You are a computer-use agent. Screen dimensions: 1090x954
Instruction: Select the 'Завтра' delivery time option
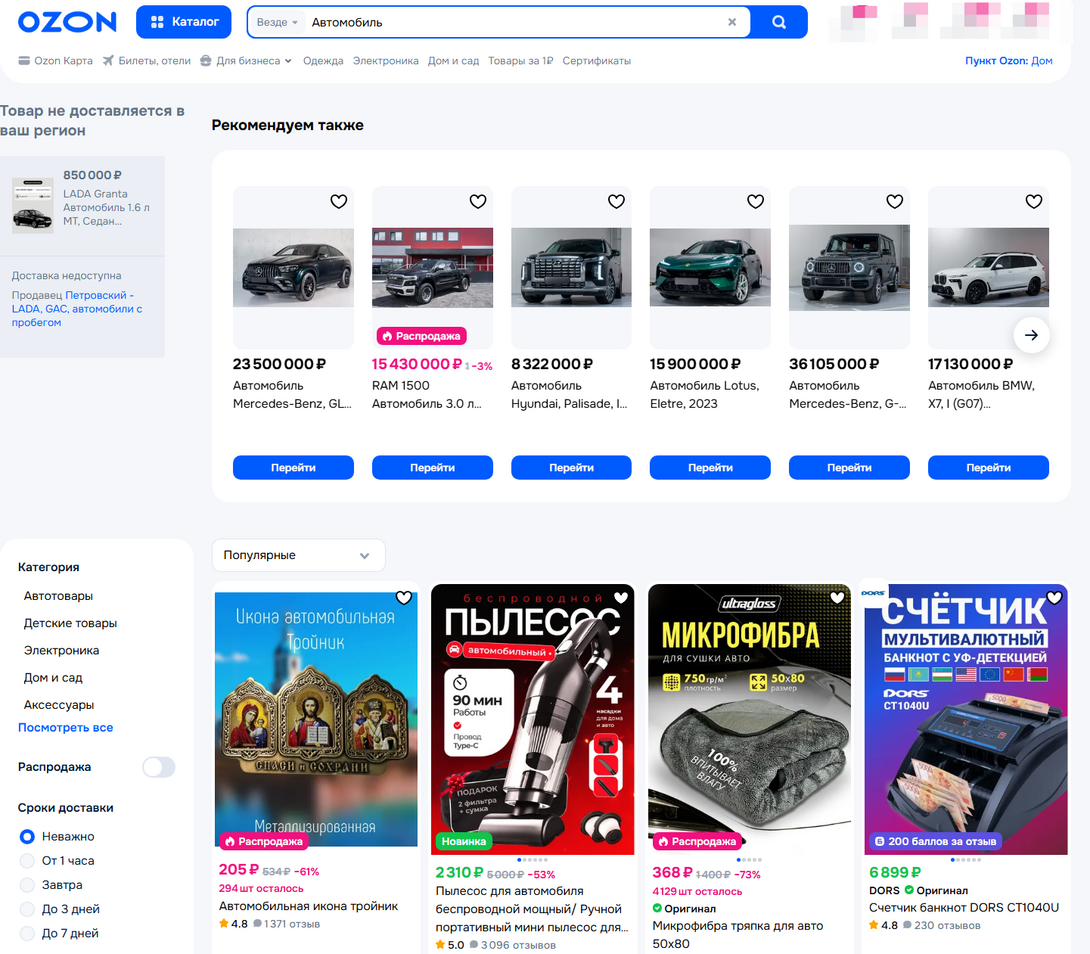(28, 885)
